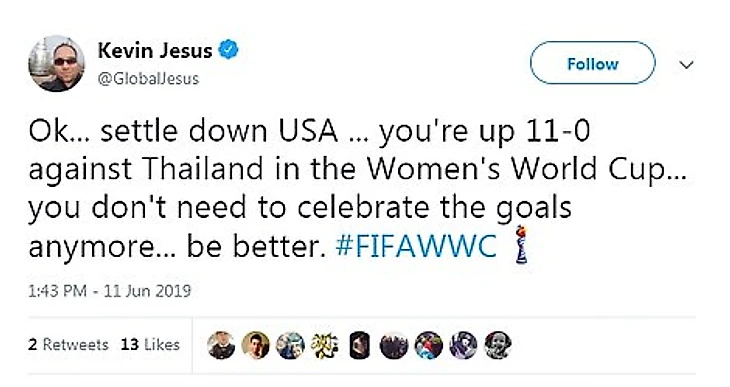Open the Kevin Jesus display name link
730x387 pixels.
155,50
